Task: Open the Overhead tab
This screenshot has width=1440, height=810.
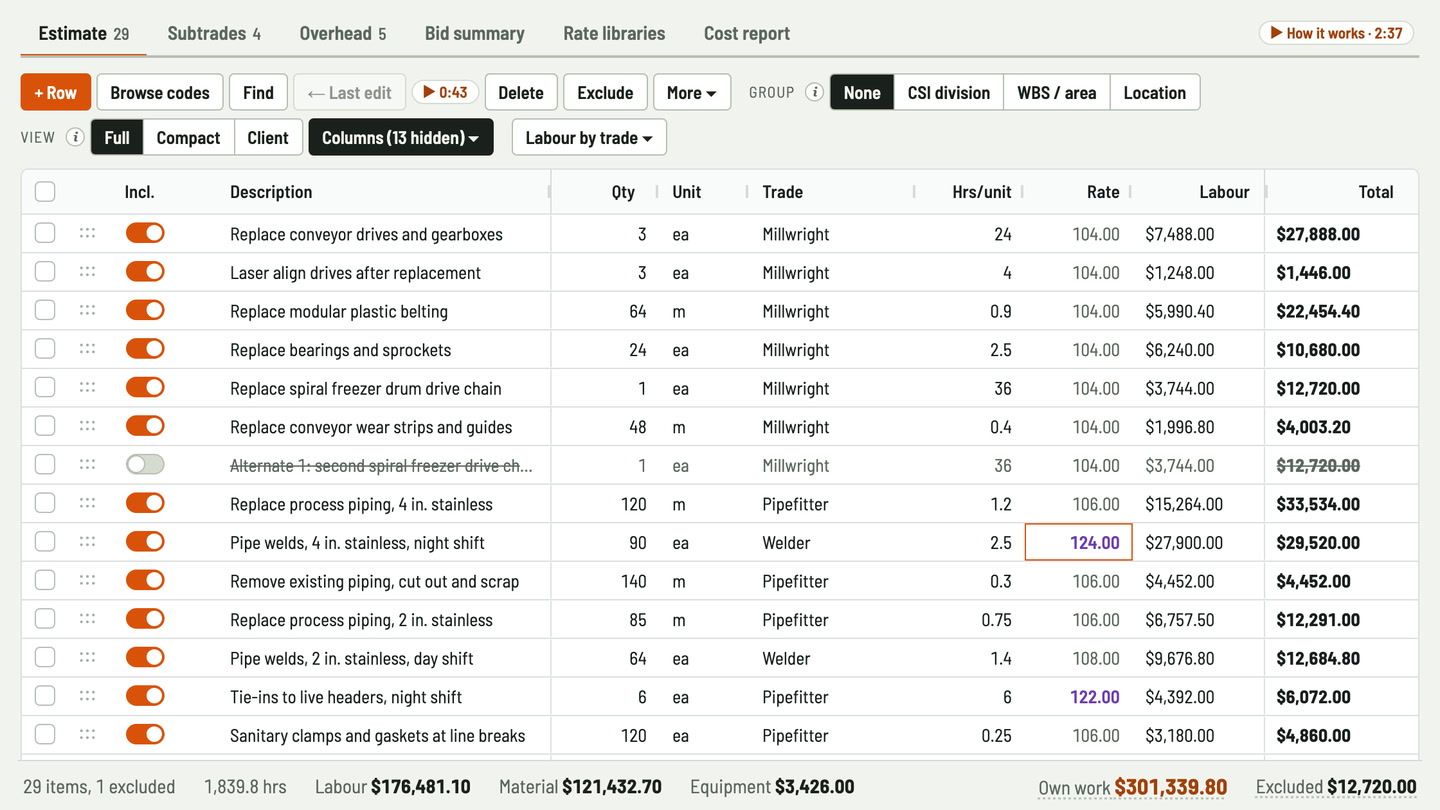Action: (343, 33)
